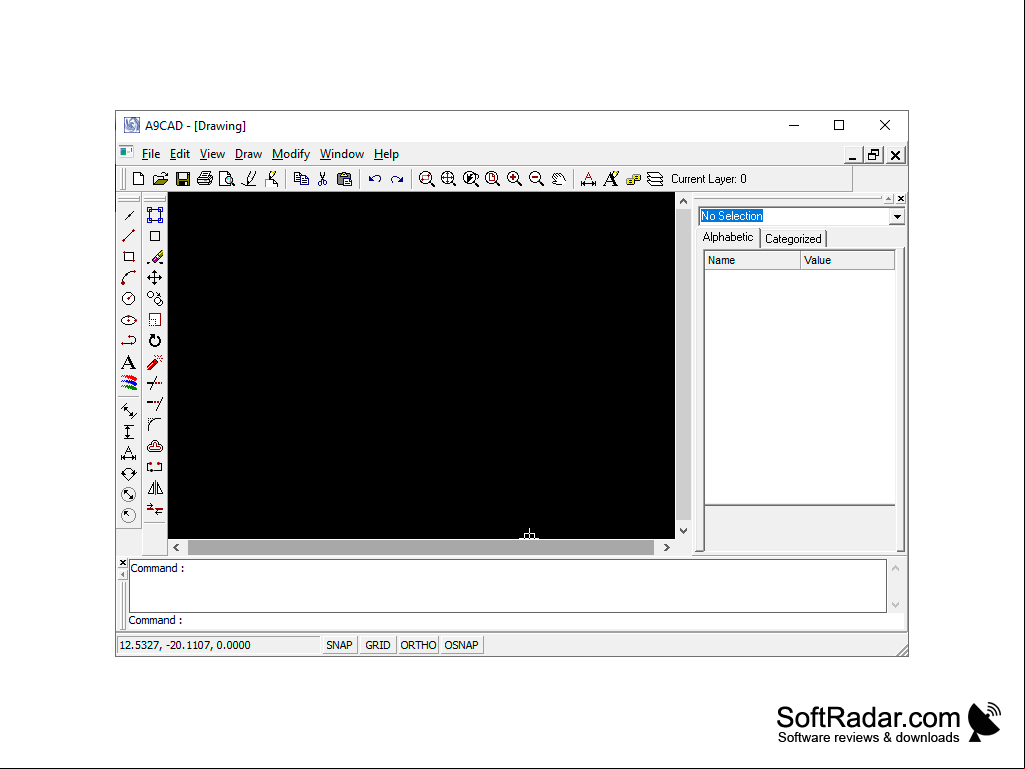Activate the Zoom Window tool
1025x769 pixels.
[x=426, y=179]
